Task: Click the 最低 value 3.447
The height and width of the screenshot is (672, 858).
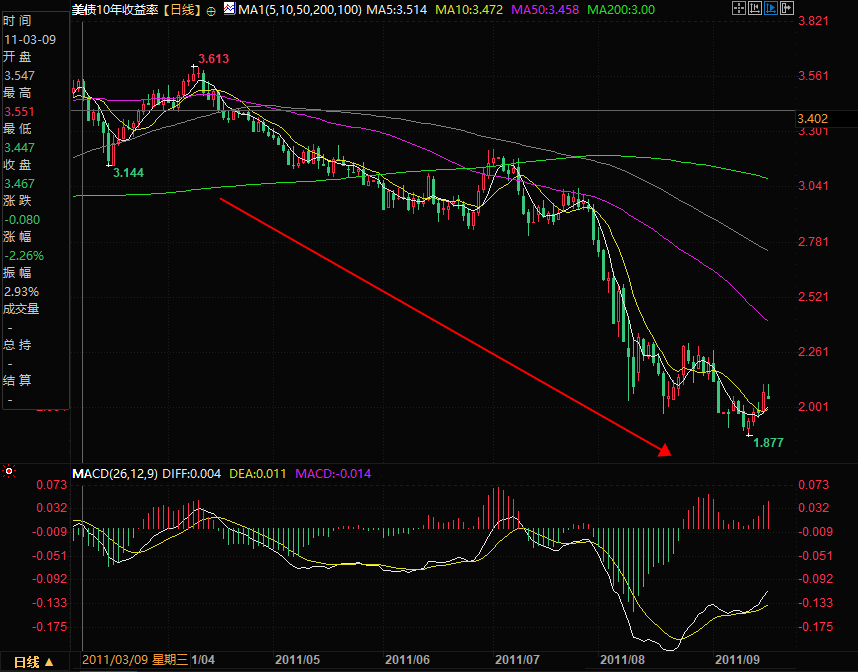Action: (x=19, y=148)
